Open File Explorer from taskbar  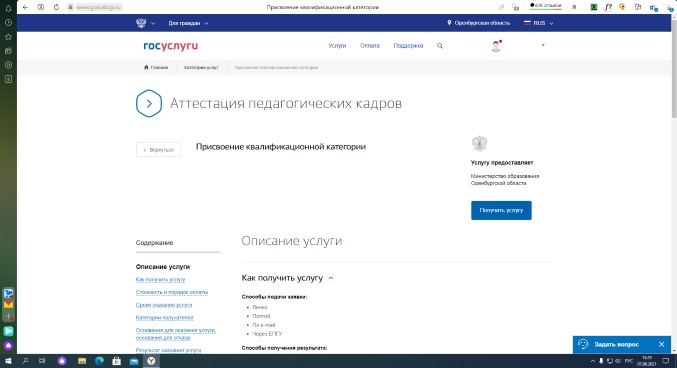click(82, 361)
